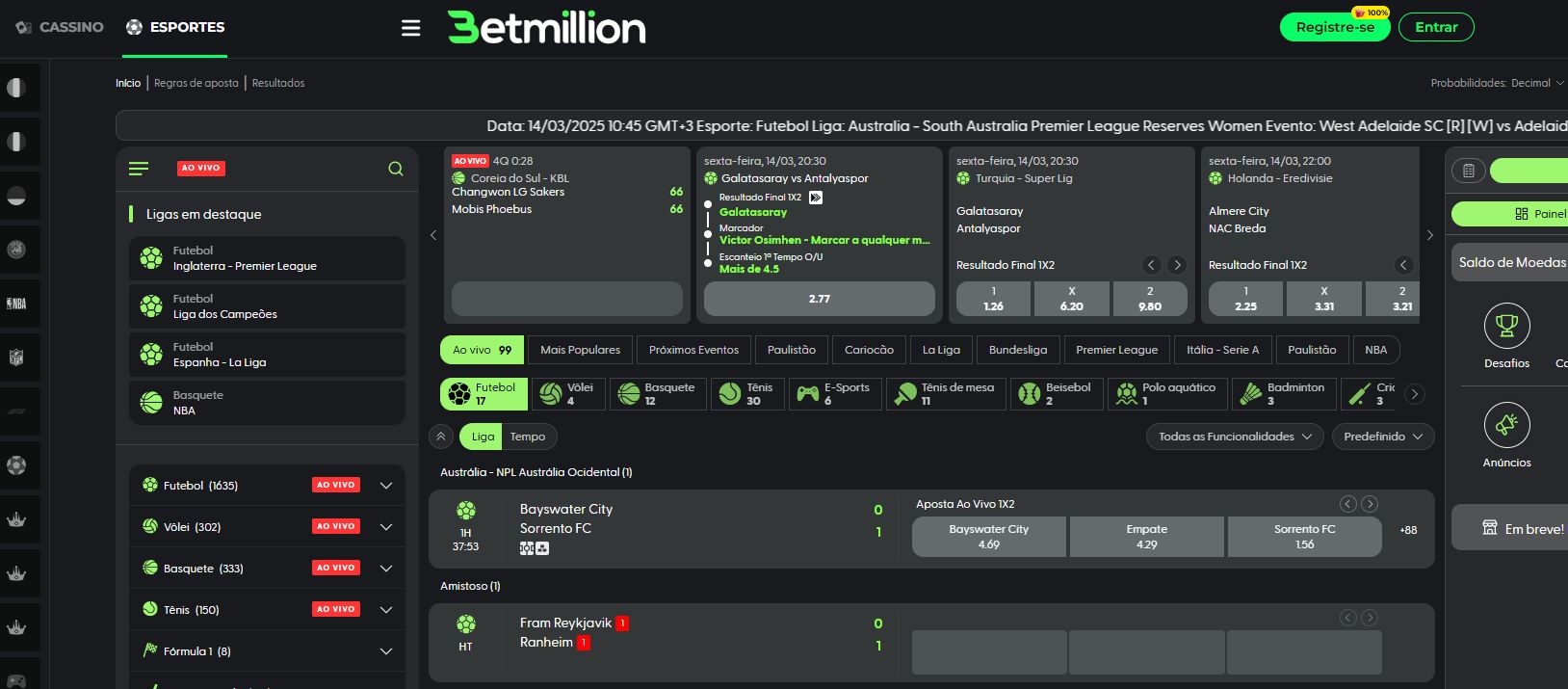Viewport: 1568px width, 689px height.
Task: Expand Basquete (333) category
Action: [386, 569]
